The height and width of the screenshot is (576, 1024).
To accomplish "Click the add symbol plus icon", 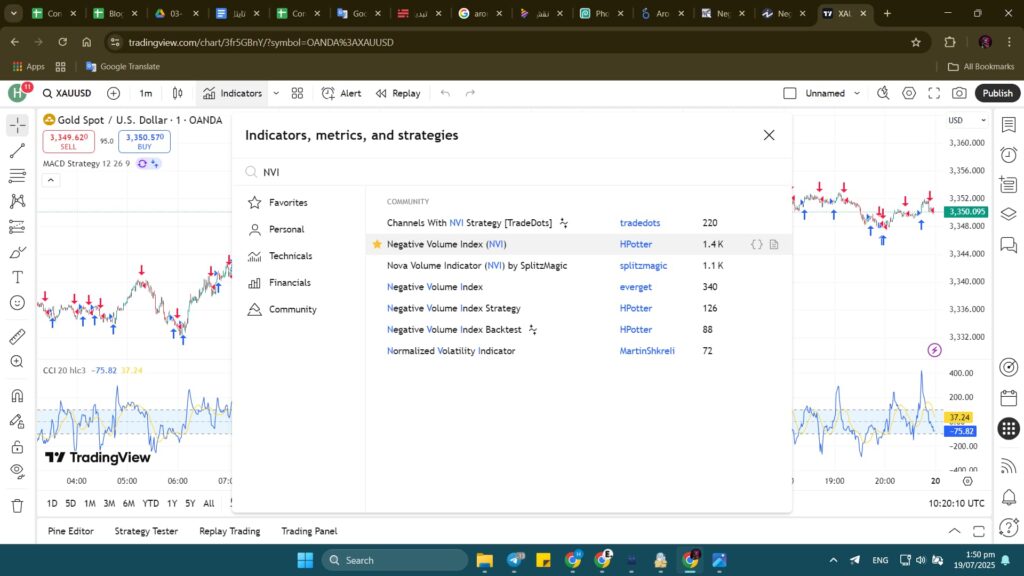I will click(114, 93).
